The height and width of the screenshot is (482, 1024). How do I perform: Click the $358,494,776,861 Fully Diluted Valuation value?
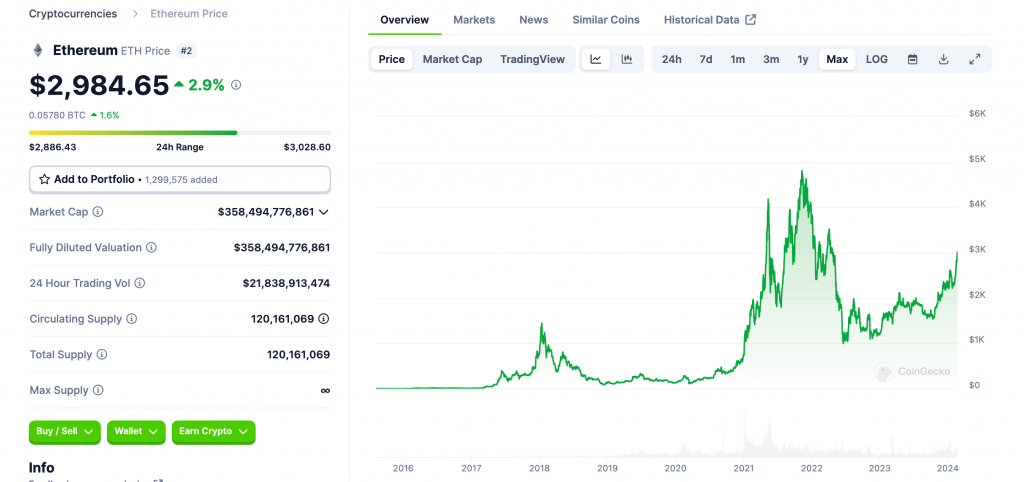282,248
